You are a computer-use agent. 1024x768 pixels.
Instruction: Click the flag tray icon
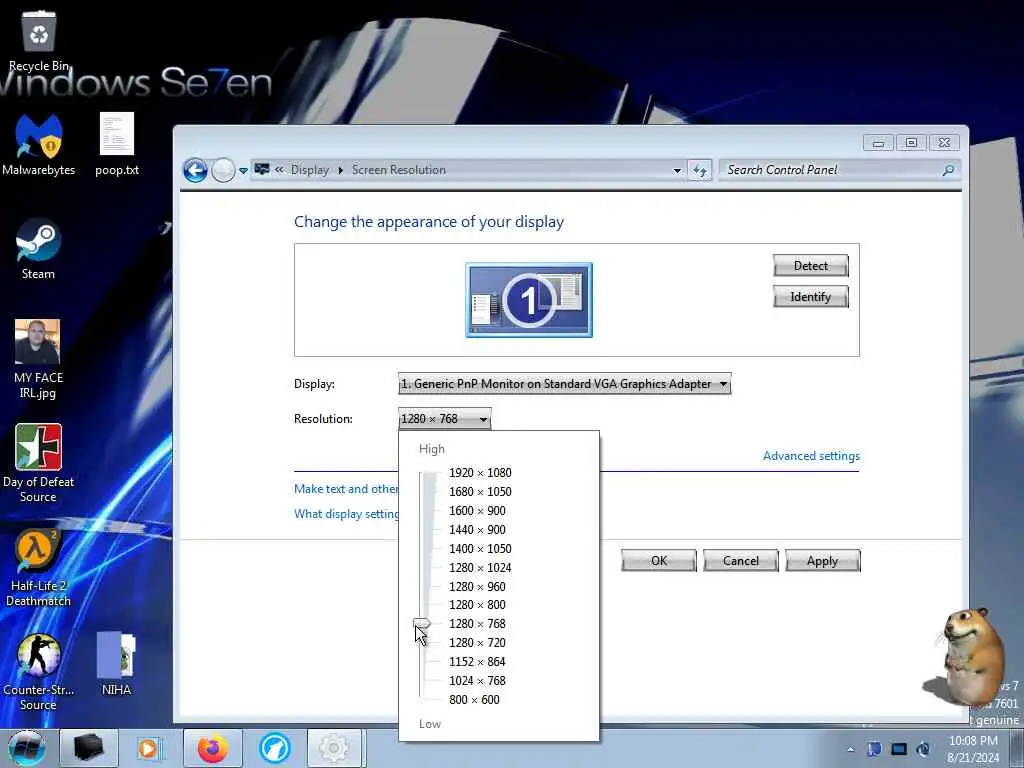click(x=874, y=748)
